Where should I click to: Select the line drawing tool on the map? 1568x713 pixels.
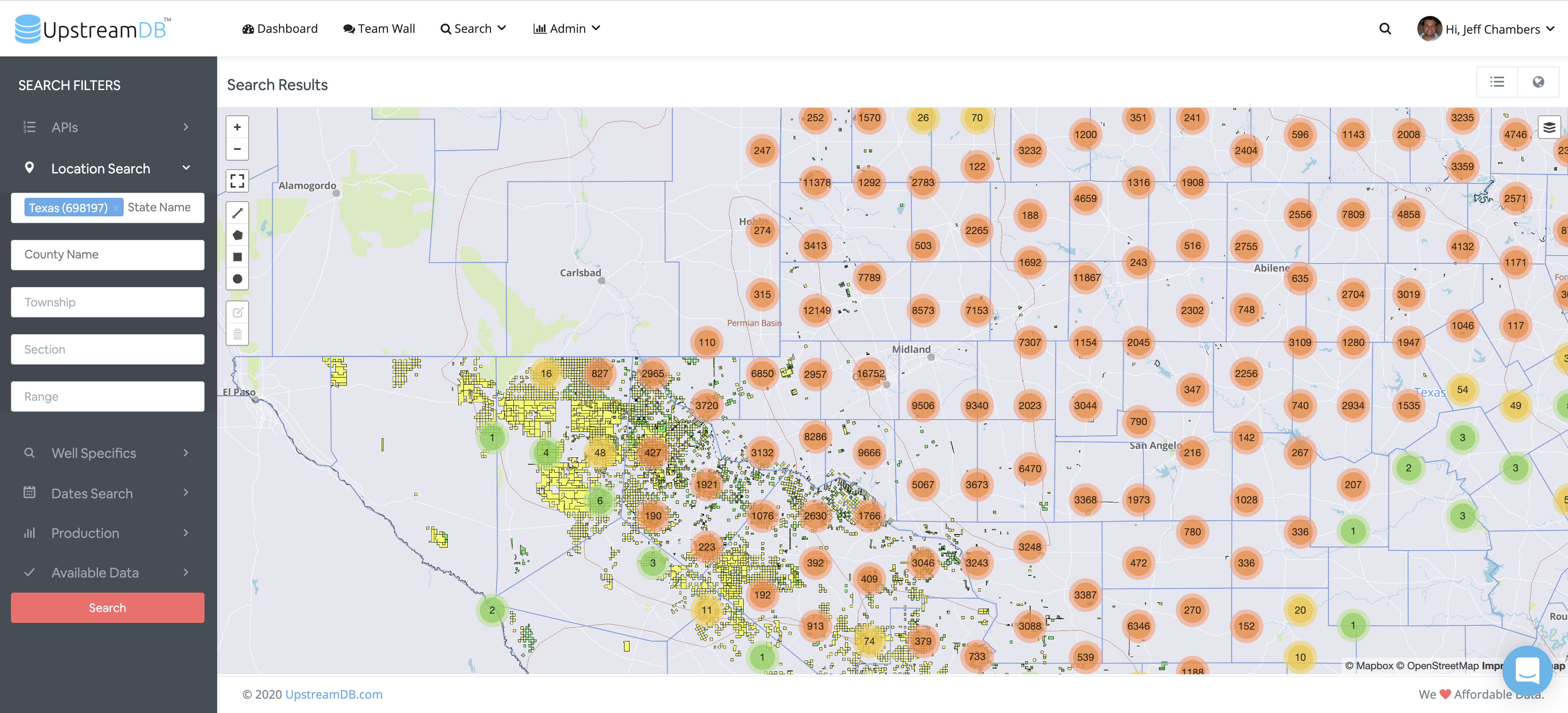pyautogui.click(x=237, y=213)
